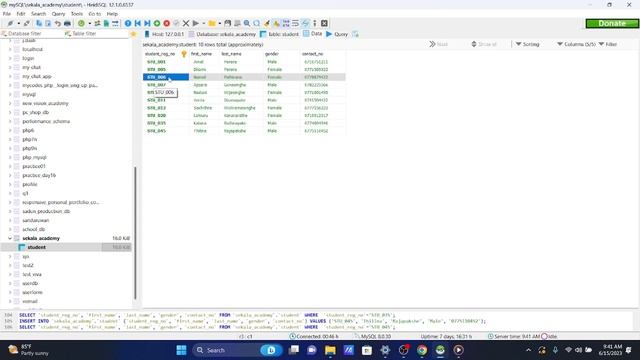Click the green Refresh icon
Viewport: 640px width, 360px height.
click(x=81, y=23)
